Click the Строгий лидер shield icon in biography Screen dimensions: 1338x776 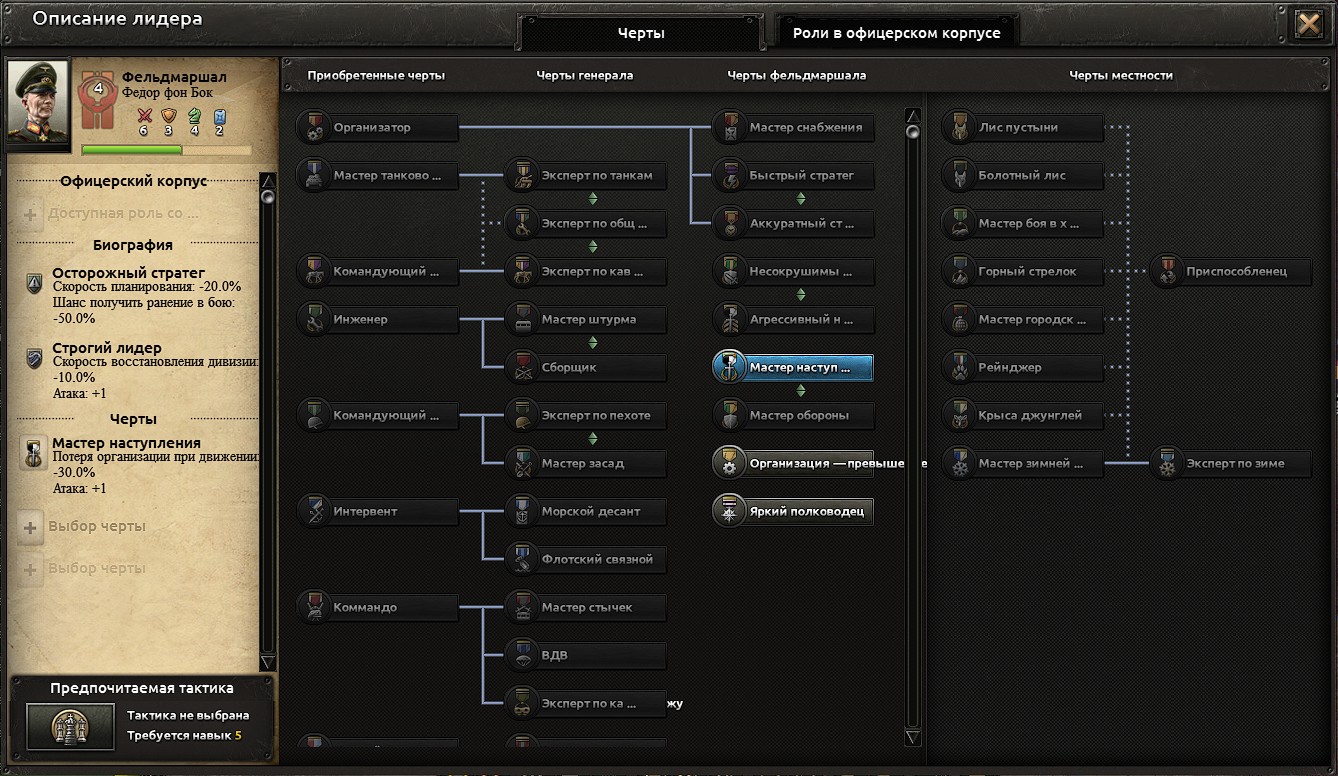tap(34, 359)
